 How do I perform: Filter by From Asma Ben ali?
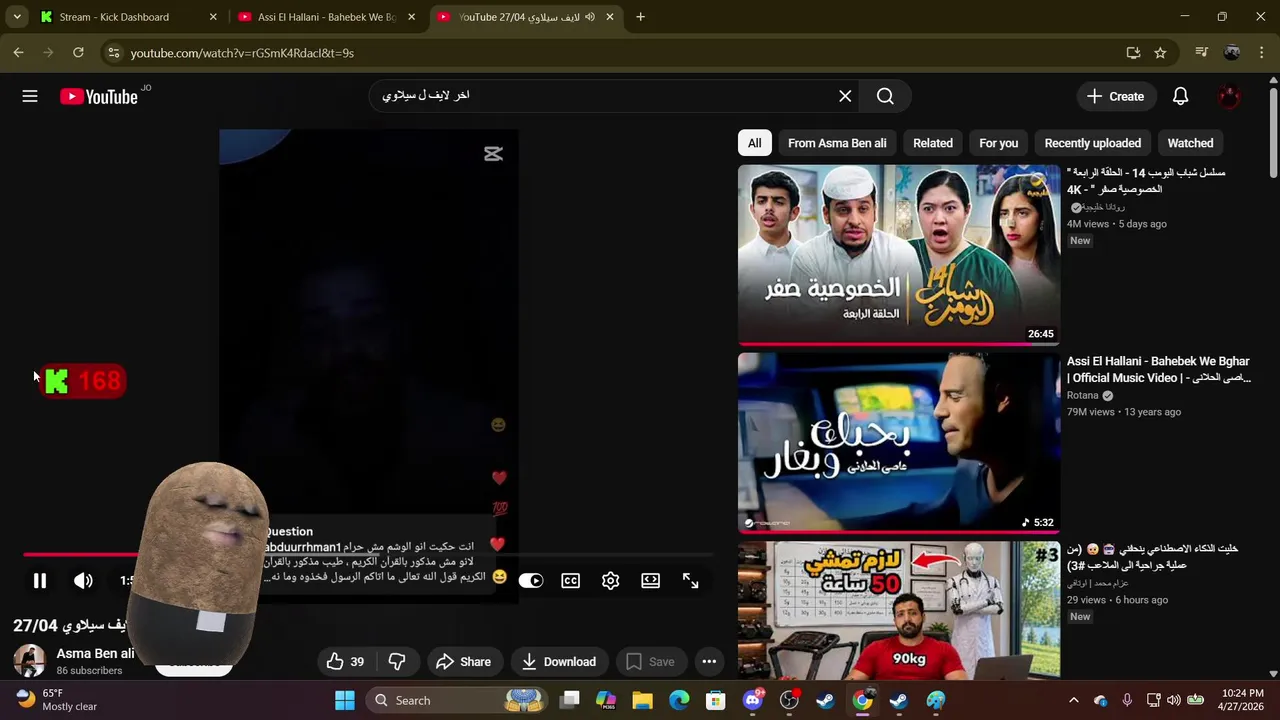837,143
